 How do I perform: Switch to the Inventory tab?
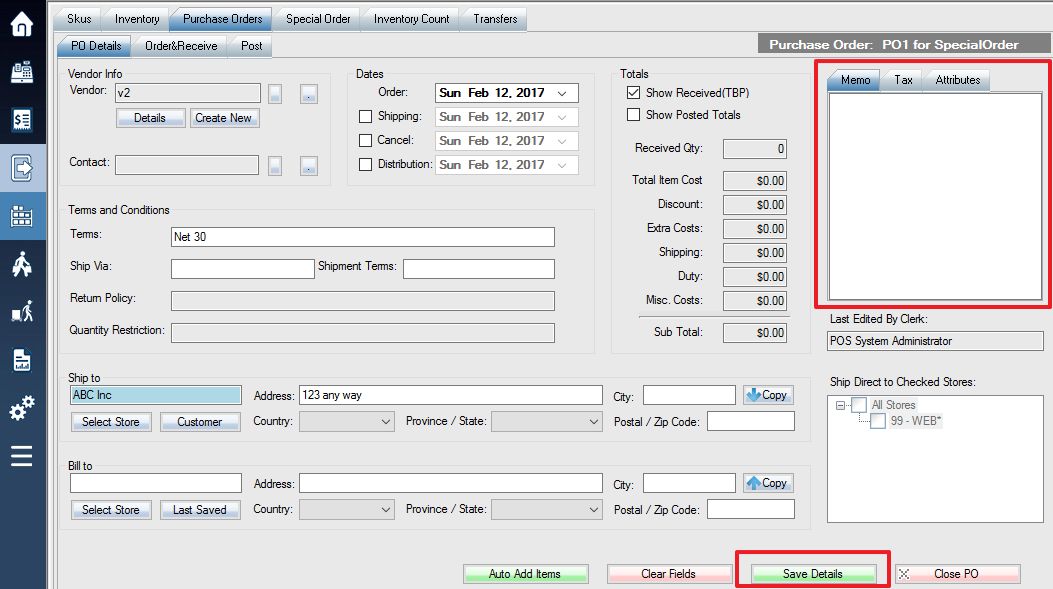click(137, 19)
